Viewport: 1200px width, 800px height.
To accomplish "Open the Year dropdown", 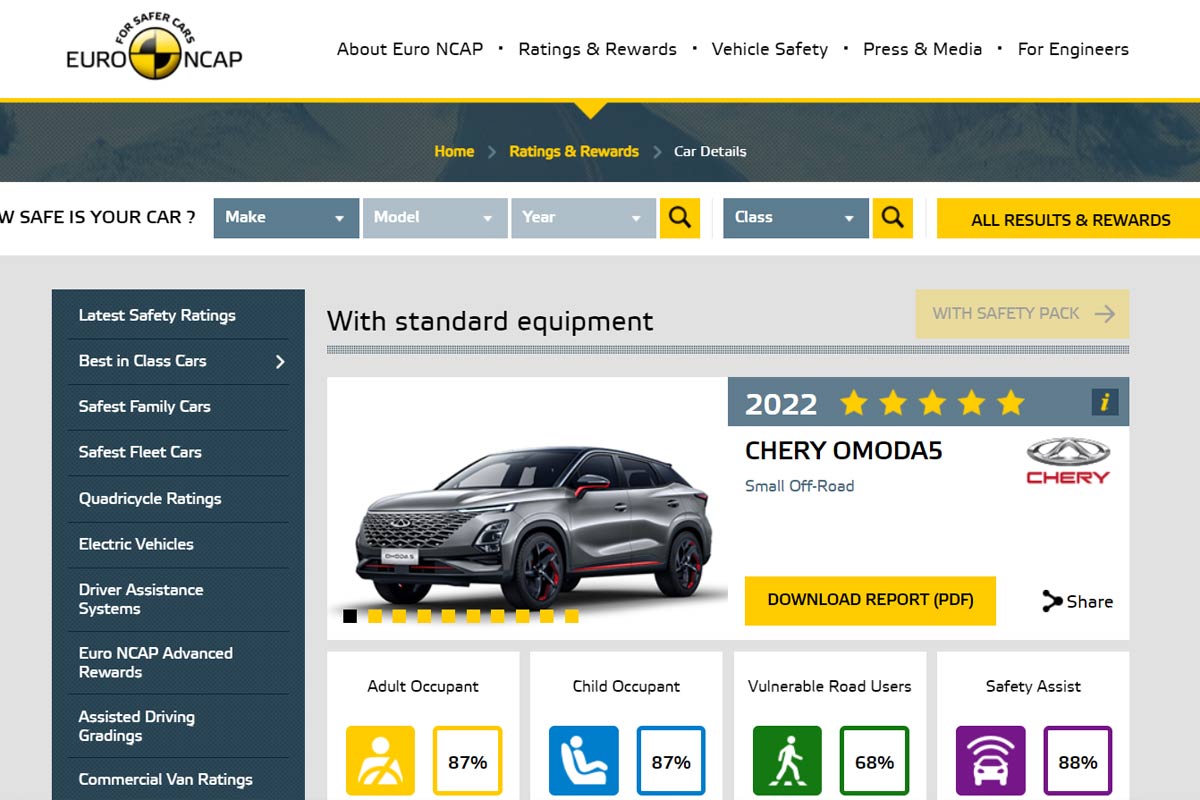I will pos(583,218).
